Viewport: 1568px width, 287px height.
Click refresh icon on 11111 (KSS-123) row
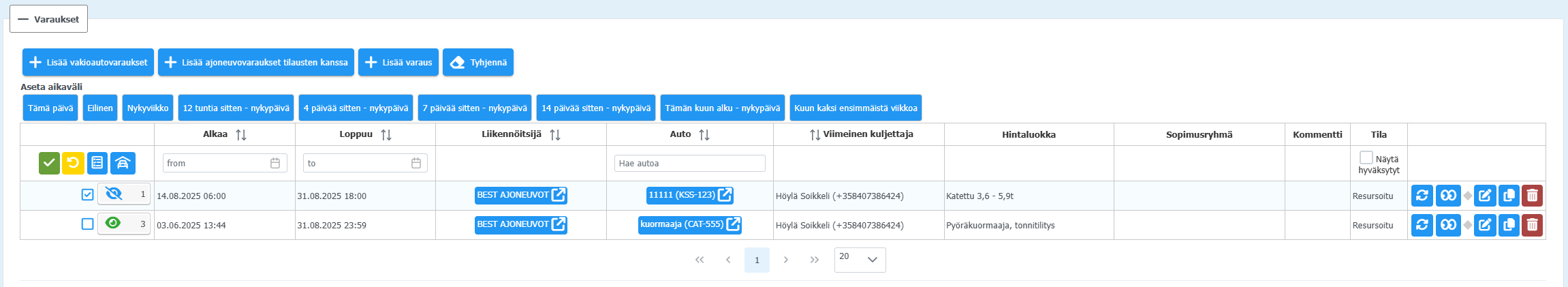(x=1422, y=196)
